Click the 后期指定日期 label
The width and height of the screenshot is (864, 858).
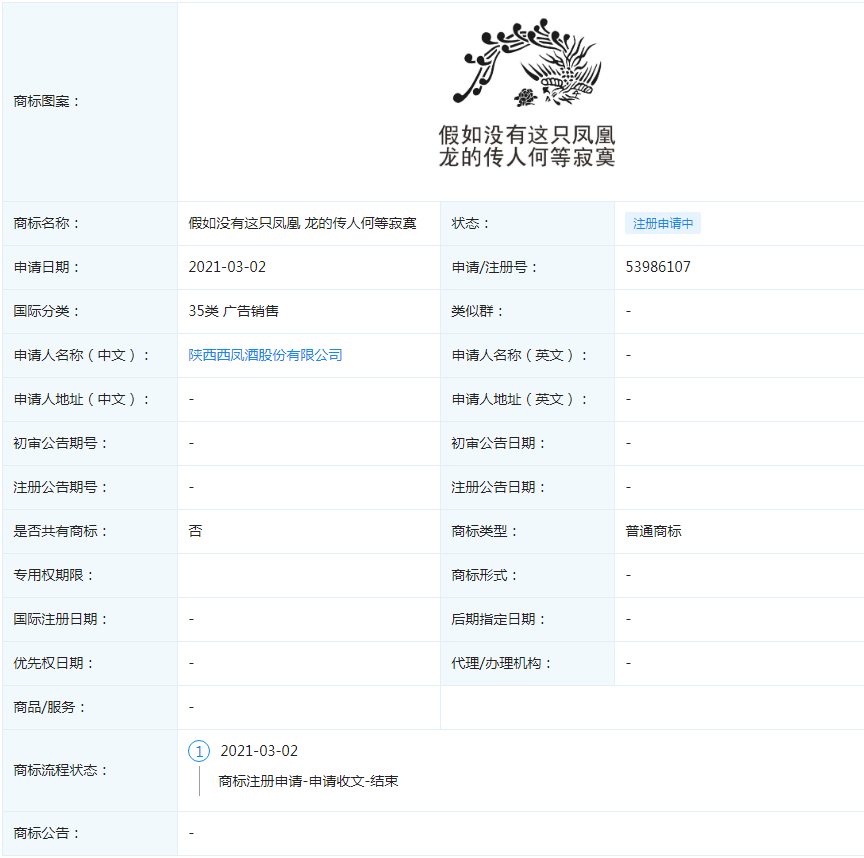[498, 619]
